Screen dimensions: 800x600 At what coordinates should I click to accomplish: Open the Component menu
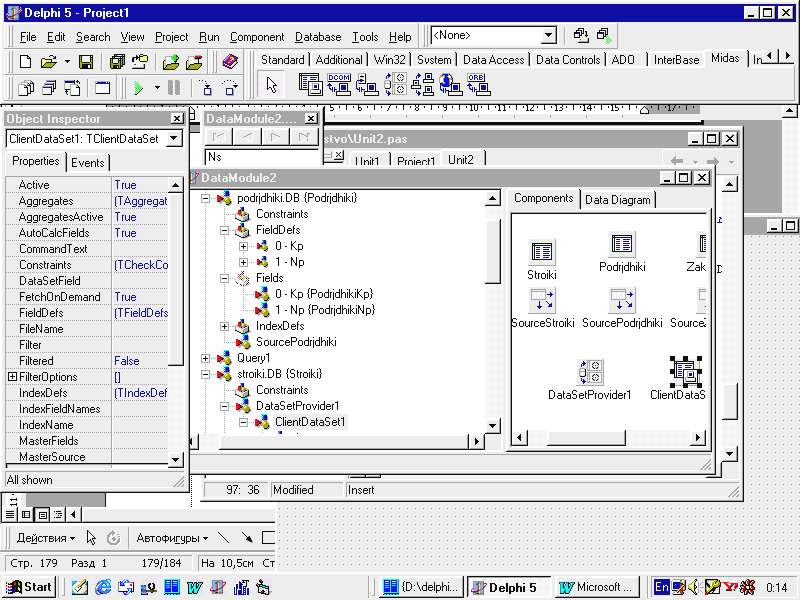[x=257, y=37]
